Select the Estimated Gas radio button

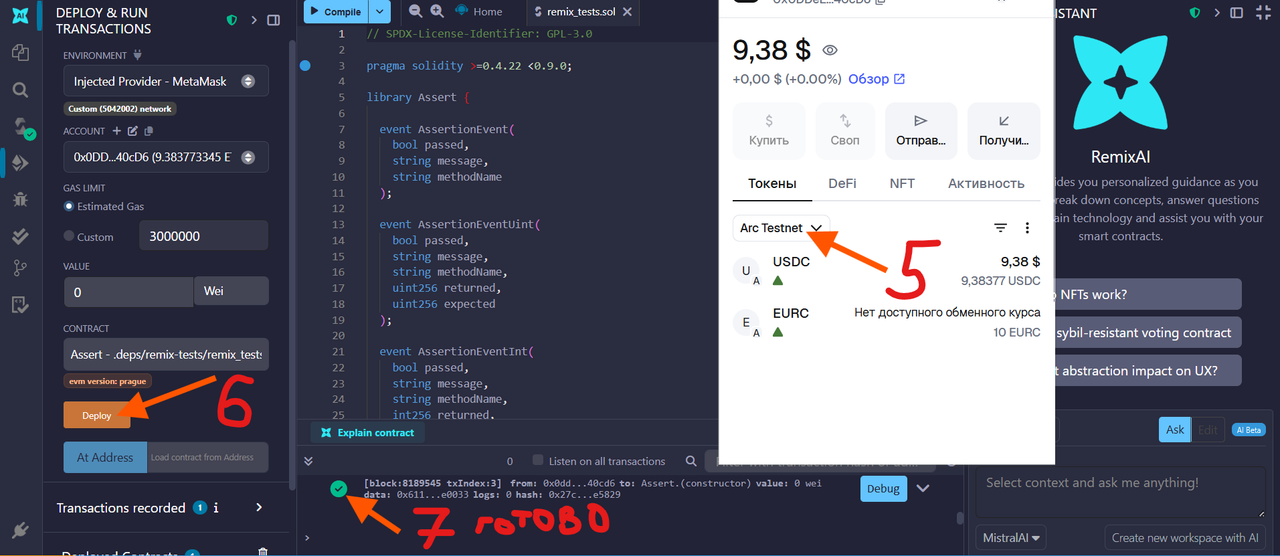[x=69, y=206]
